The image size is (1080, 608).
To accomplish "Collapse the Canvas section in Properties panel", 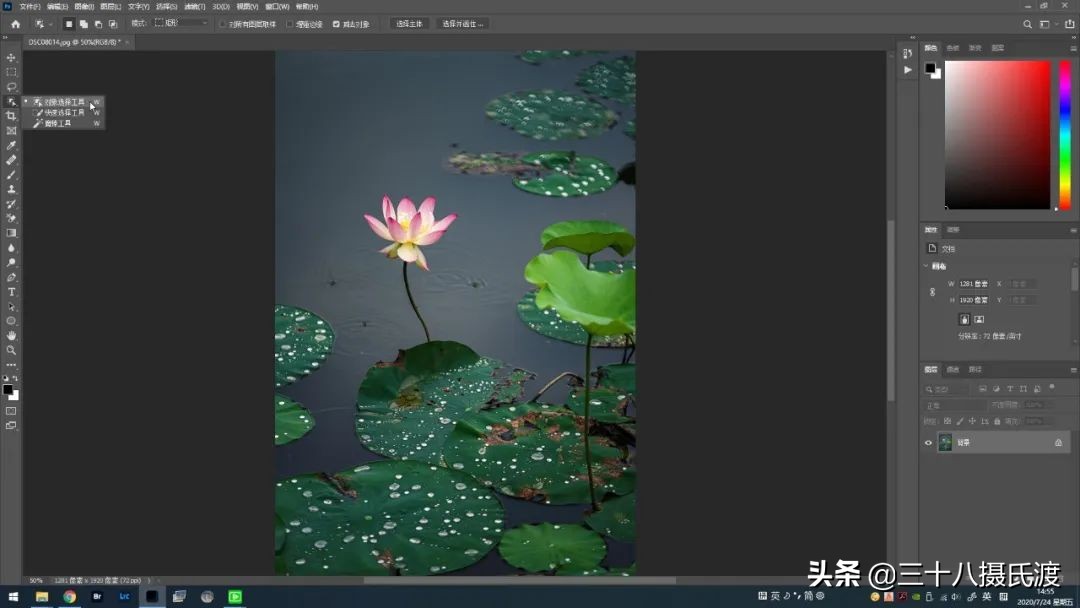I will point(925,265).
